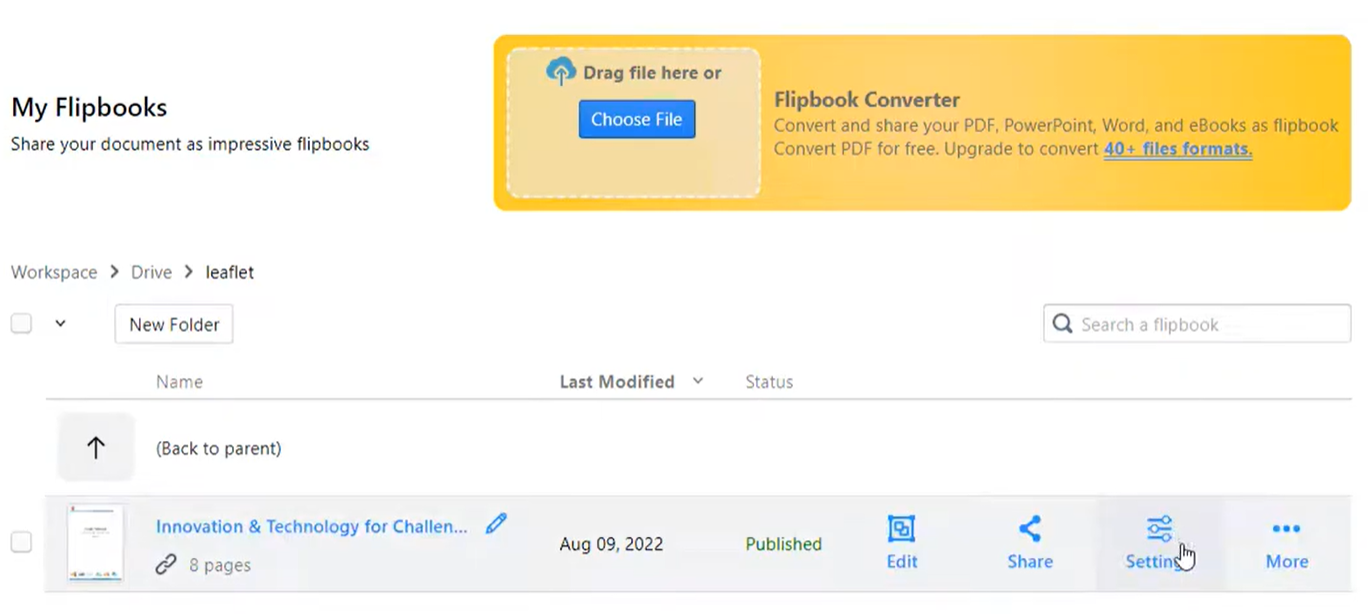This screenshot has width=1368, height=614.
Task: Click the cloud upload icon
Action: pos(561,72)
